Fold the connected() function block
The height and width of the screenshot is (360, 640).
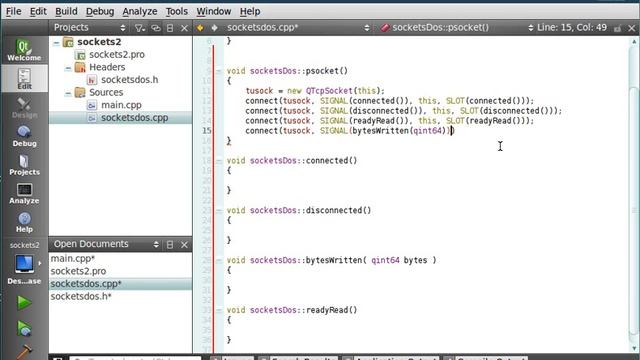219,161
